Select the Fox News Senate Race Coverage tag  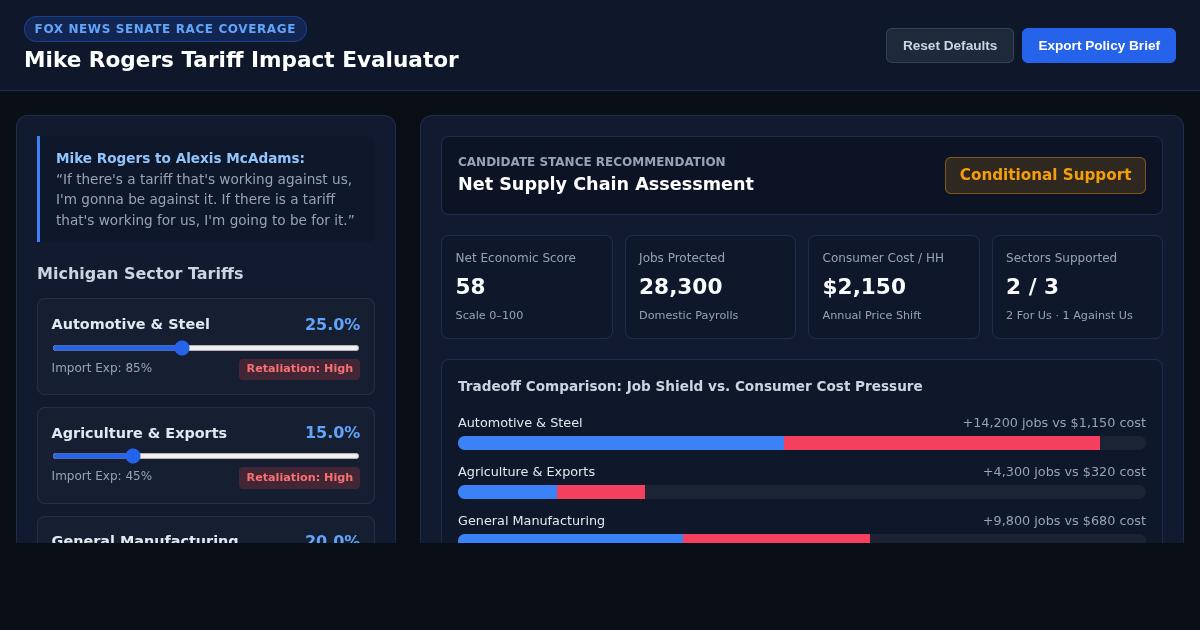click(x=165, y=29)
